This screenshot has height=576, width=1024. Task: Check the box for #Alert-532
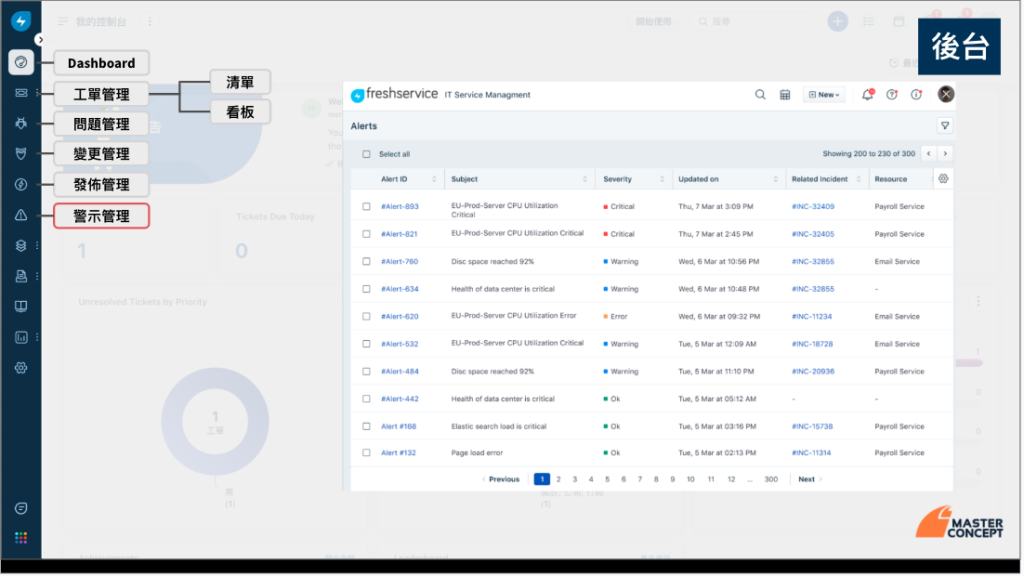(x=367, y=344)
